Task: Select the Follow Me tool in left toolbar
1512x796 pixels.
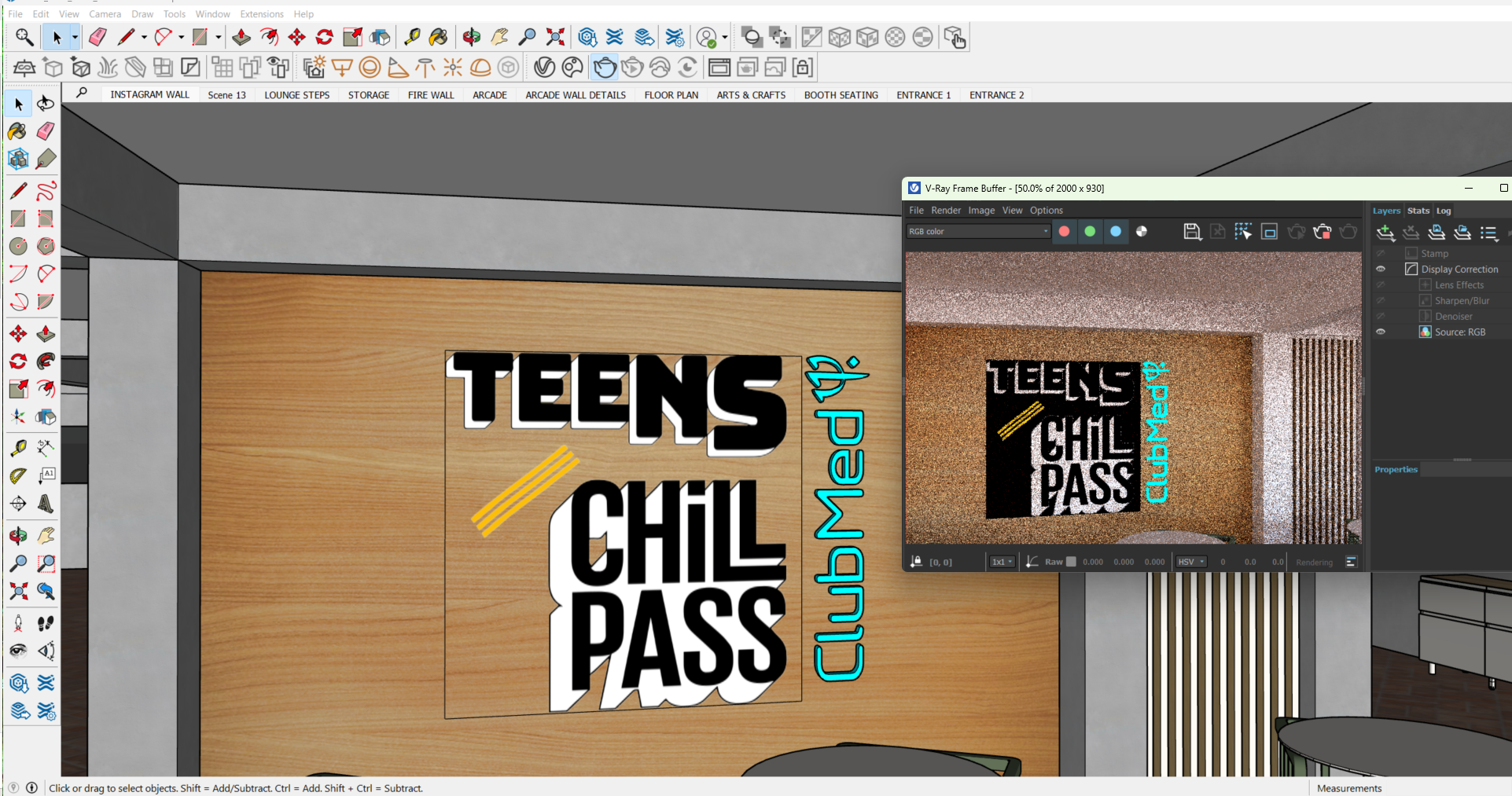Action: point(46,361)
